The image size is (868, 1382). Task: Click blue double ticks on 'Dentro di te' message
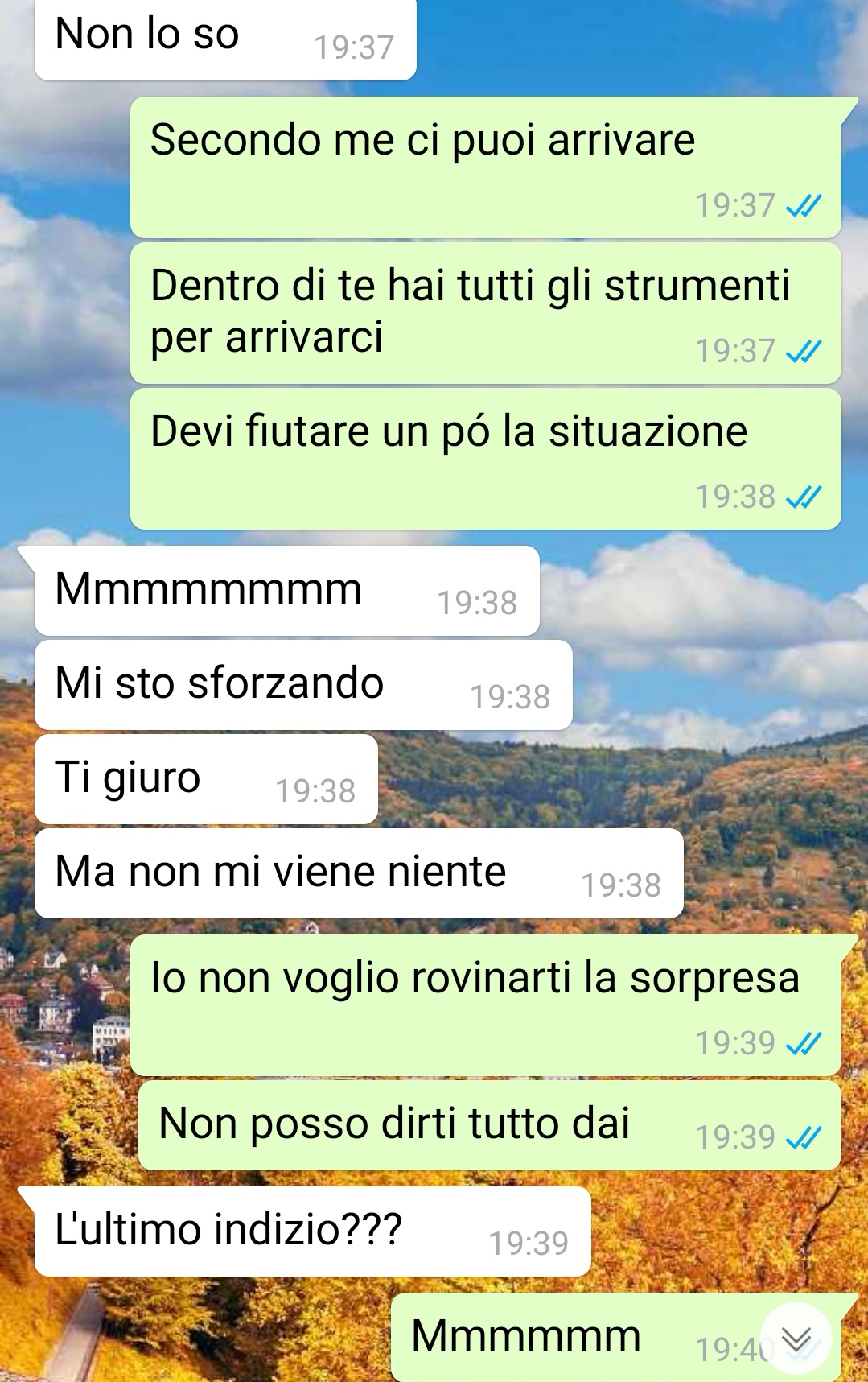tap(803, 352)
